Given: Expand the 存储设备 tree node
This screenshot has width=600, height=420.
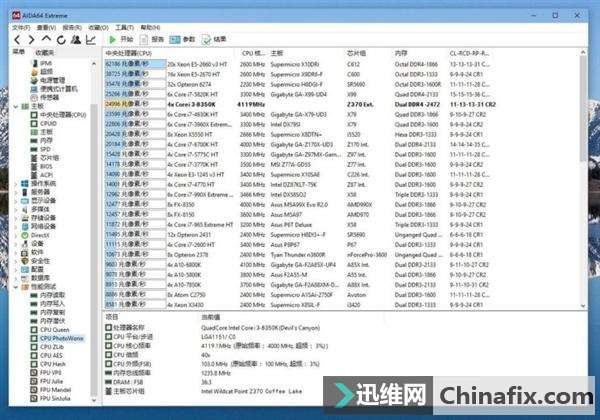Looking at the screenshot, I should [x=16, y=218].
